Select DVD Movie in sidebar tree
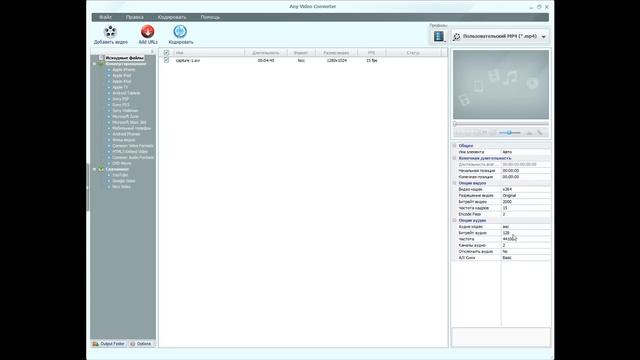 [x=122, y=163]
